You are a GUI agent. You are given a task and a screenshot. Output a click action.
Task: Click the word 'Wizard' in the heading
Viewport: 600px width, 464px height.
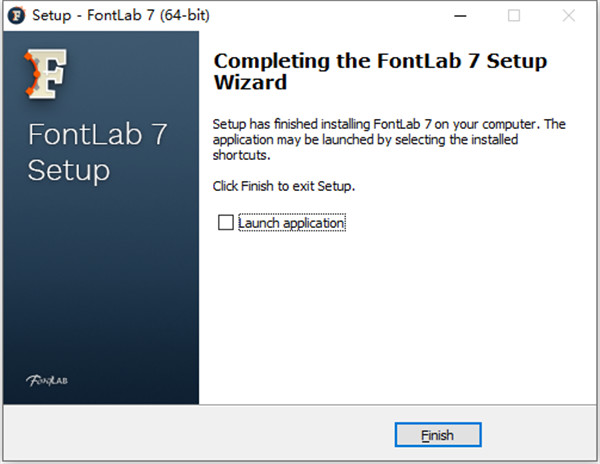[x=251, y=82]
